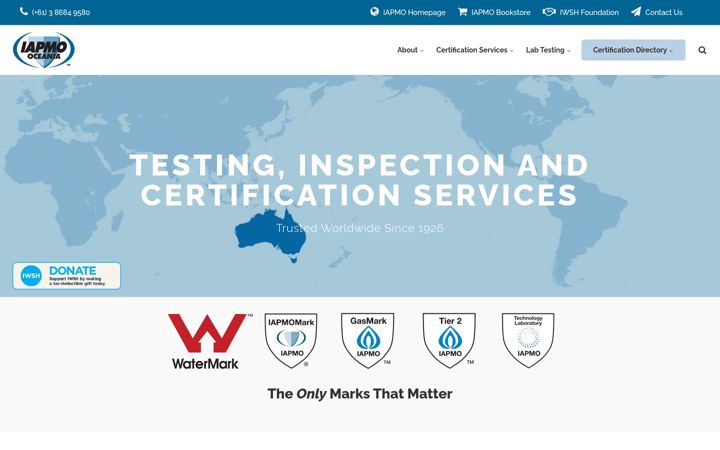Image resolution: width=720 pixels, height=450 pixels.
Task: Expand the Lab Testing chevron
Action: [x=568, y=51]
